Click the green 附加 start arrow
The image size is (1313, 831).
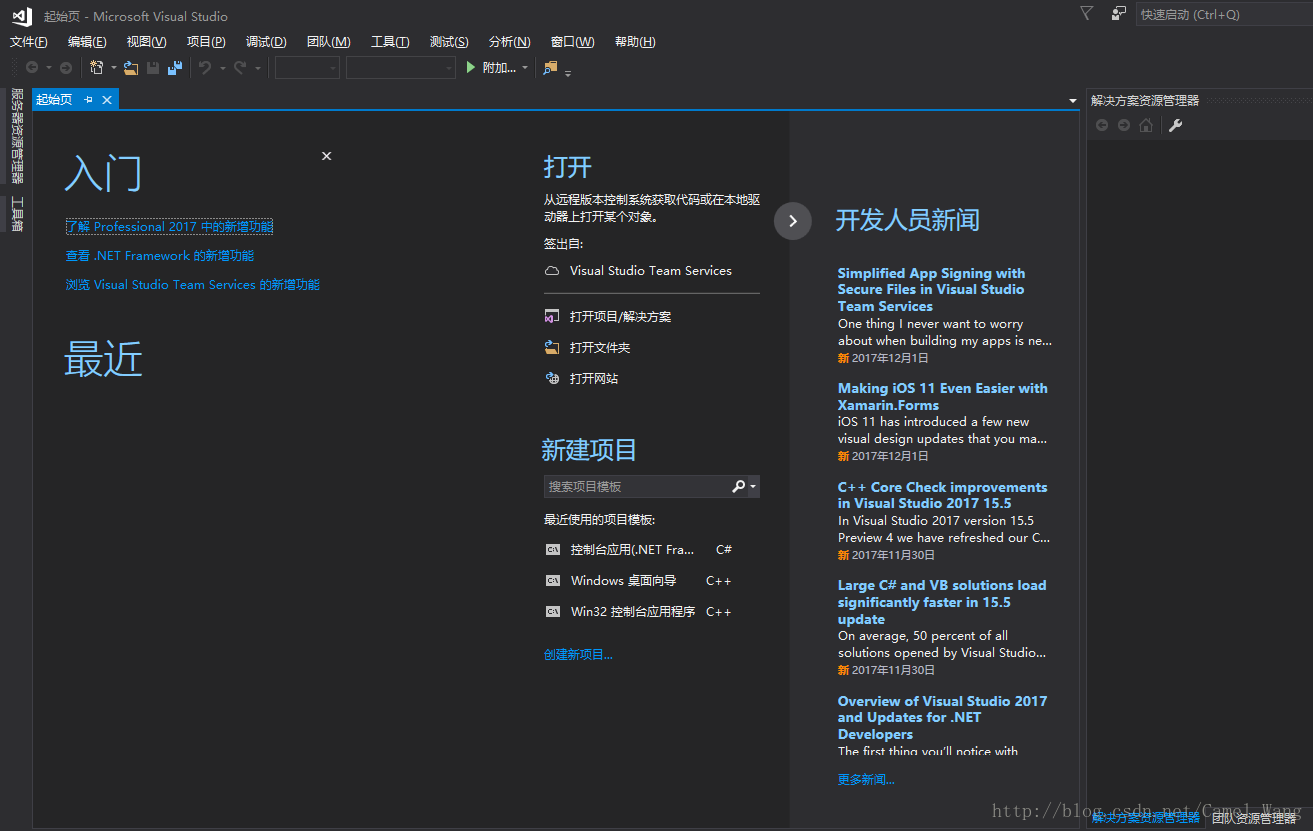472,68
